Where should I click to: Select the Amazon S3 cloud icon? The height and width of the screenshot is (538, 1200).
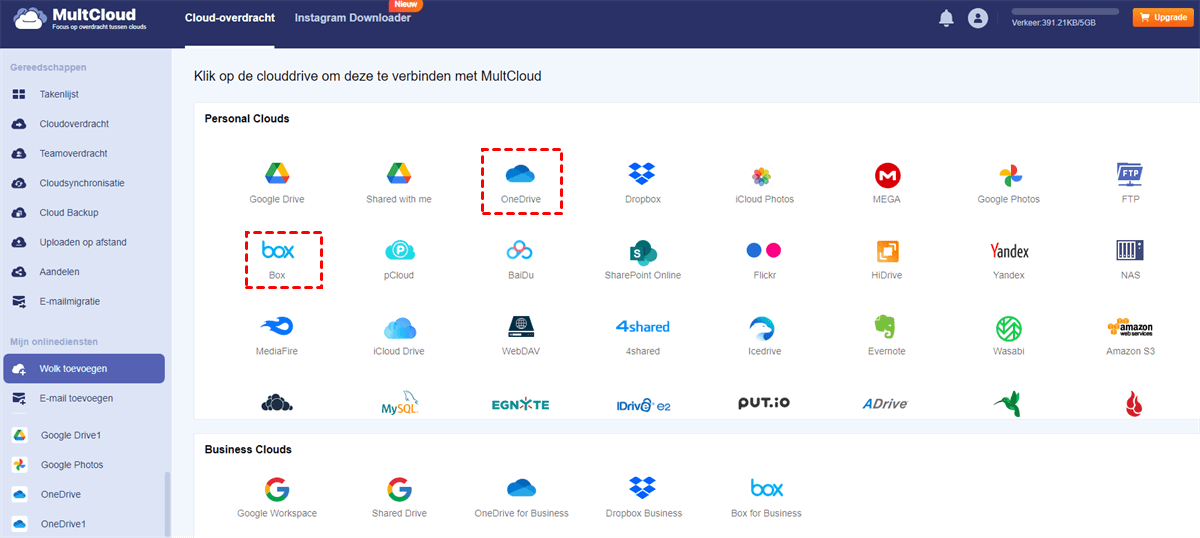(1130, 327)
